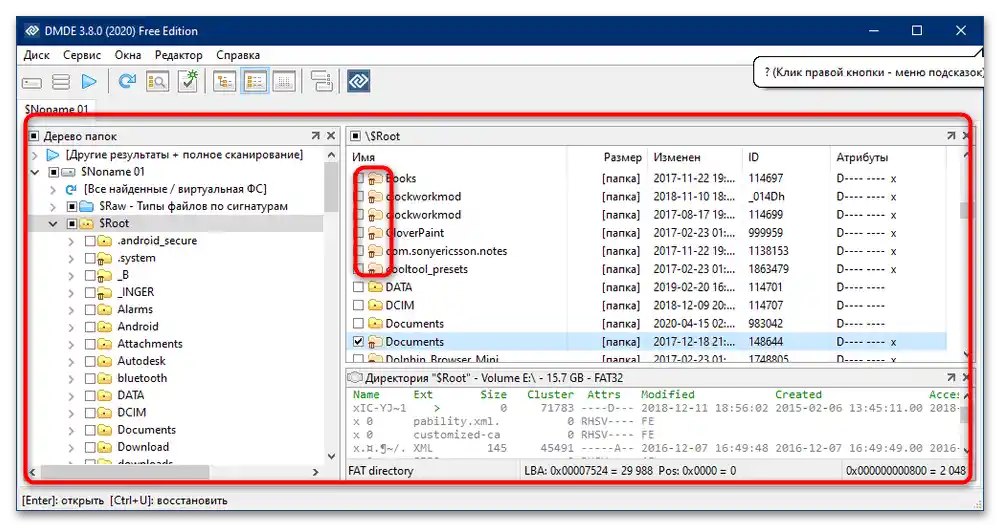
Task: Open the Окна menu
Action: pyautogui.click(x=128, y=55)
